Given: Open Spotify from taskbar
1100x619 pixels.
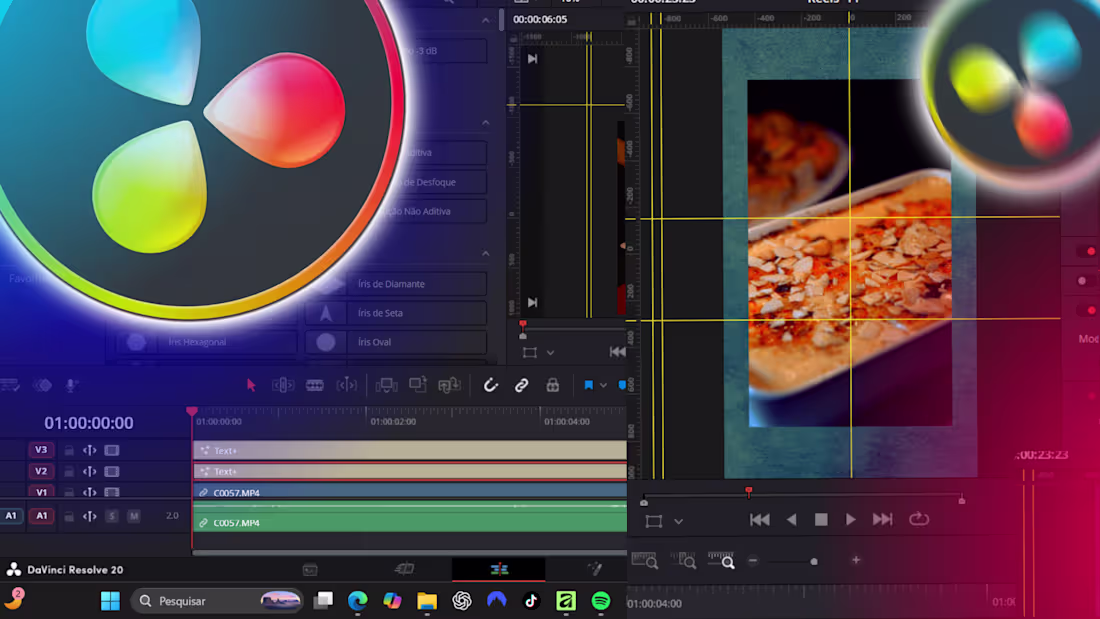Looking at the screenshot, I should point(601,601).
